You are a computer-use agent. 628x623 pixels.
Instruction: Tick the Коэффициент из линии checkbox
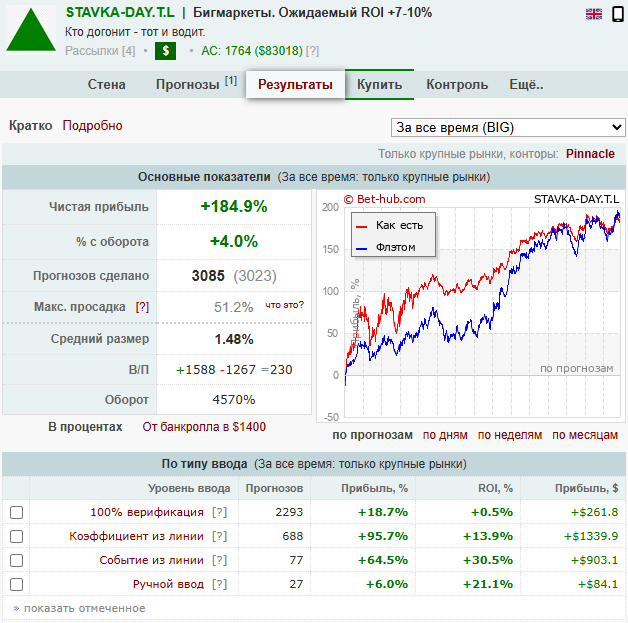16,536
